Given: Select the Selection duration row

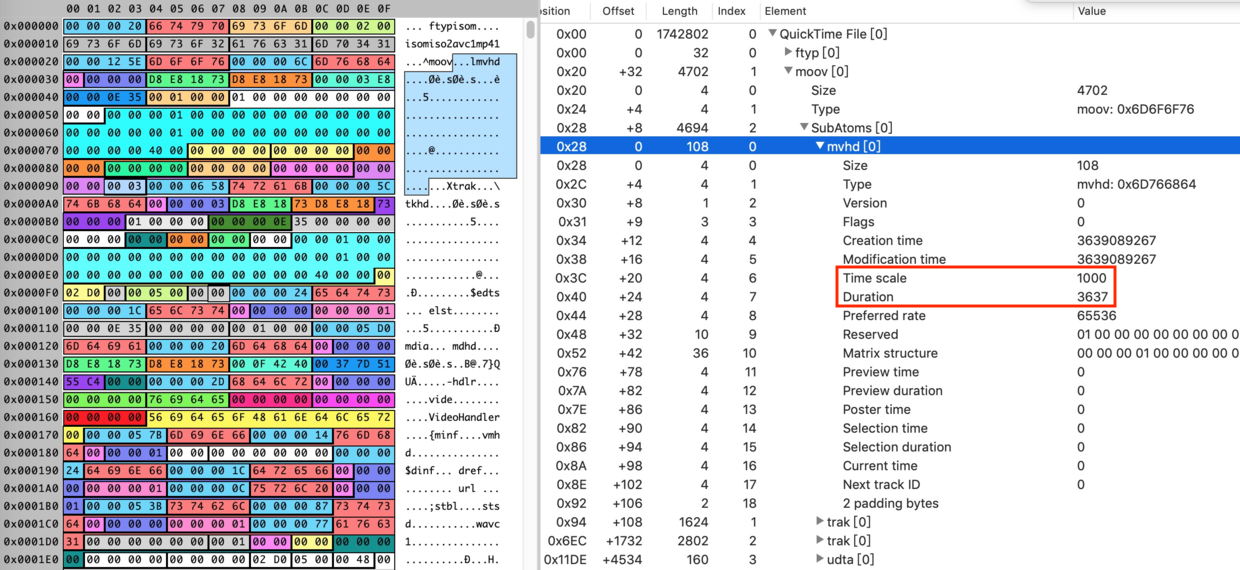Looking at the screenshot, I should [x=890, y=447].
